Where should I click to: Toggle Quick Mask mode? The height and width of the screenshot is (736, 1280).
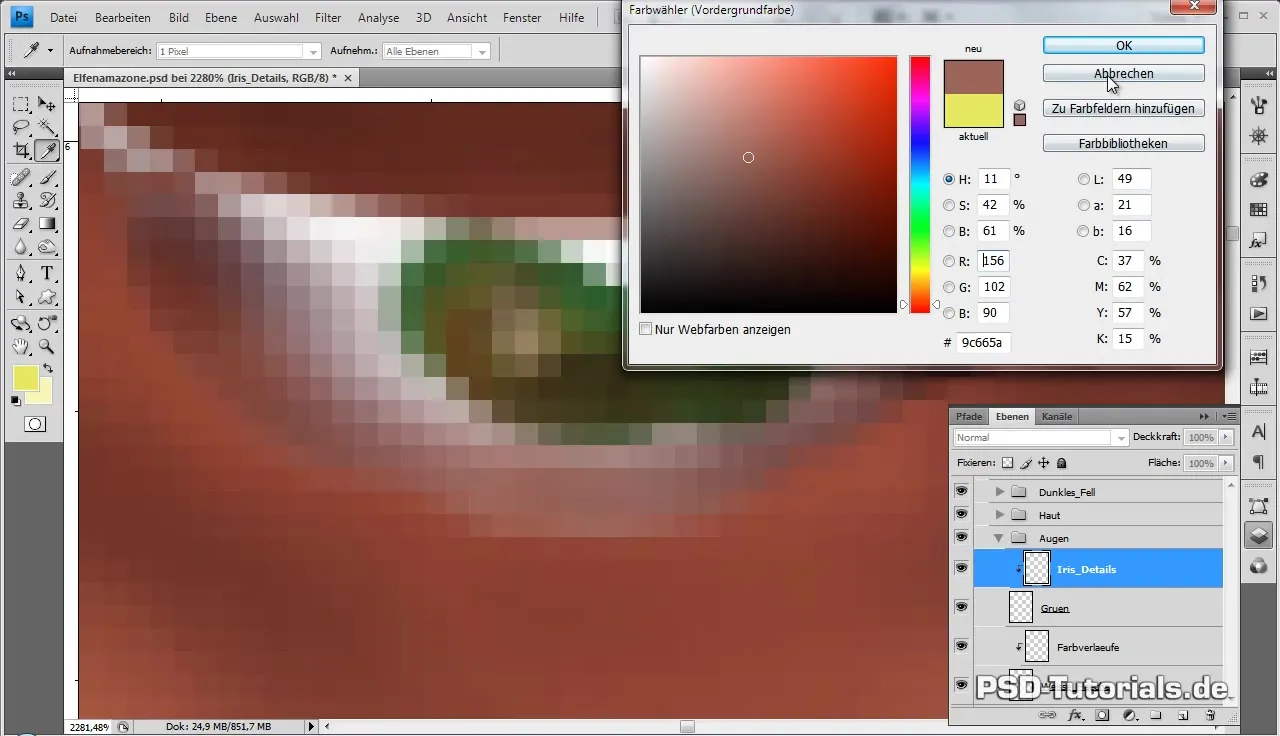point(34,424)
